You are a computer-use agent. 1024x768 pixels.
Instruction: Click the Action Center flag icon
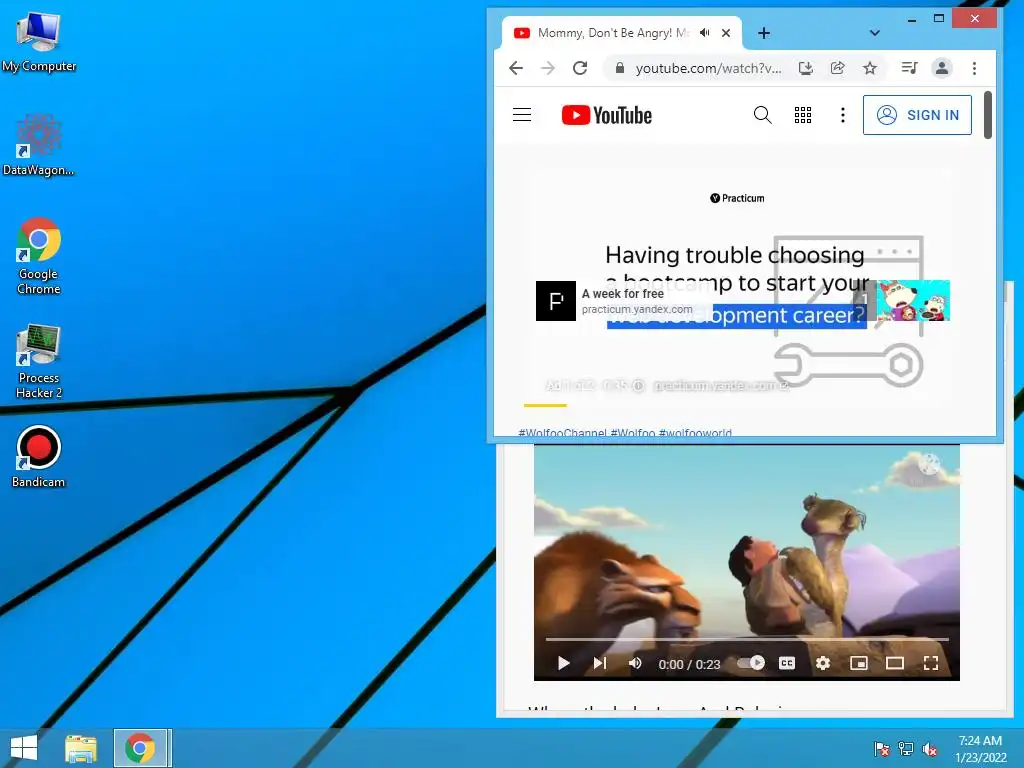click(x=882, y=748)
